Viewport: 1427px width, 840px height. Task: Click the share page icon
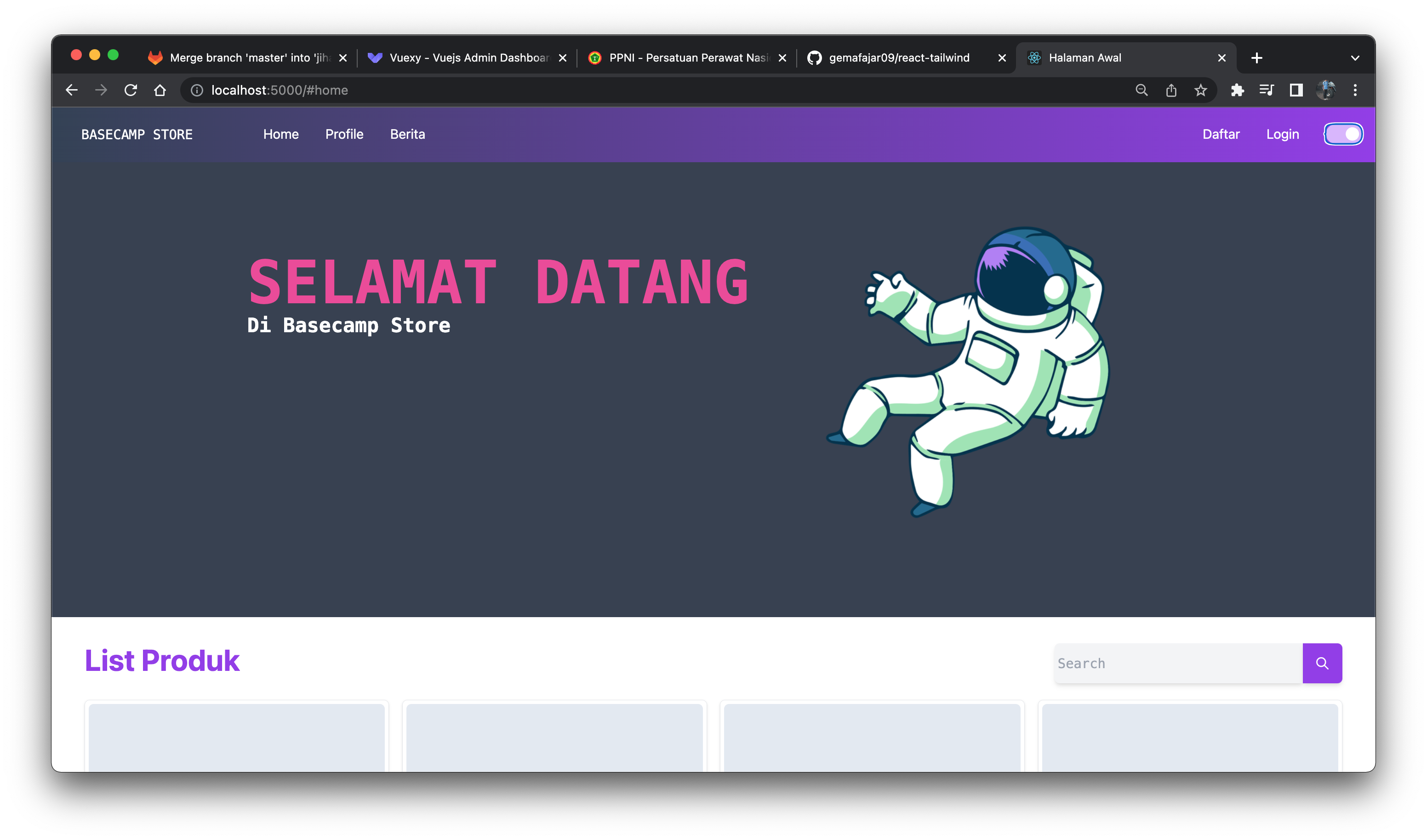click(x=1171, y=90)
